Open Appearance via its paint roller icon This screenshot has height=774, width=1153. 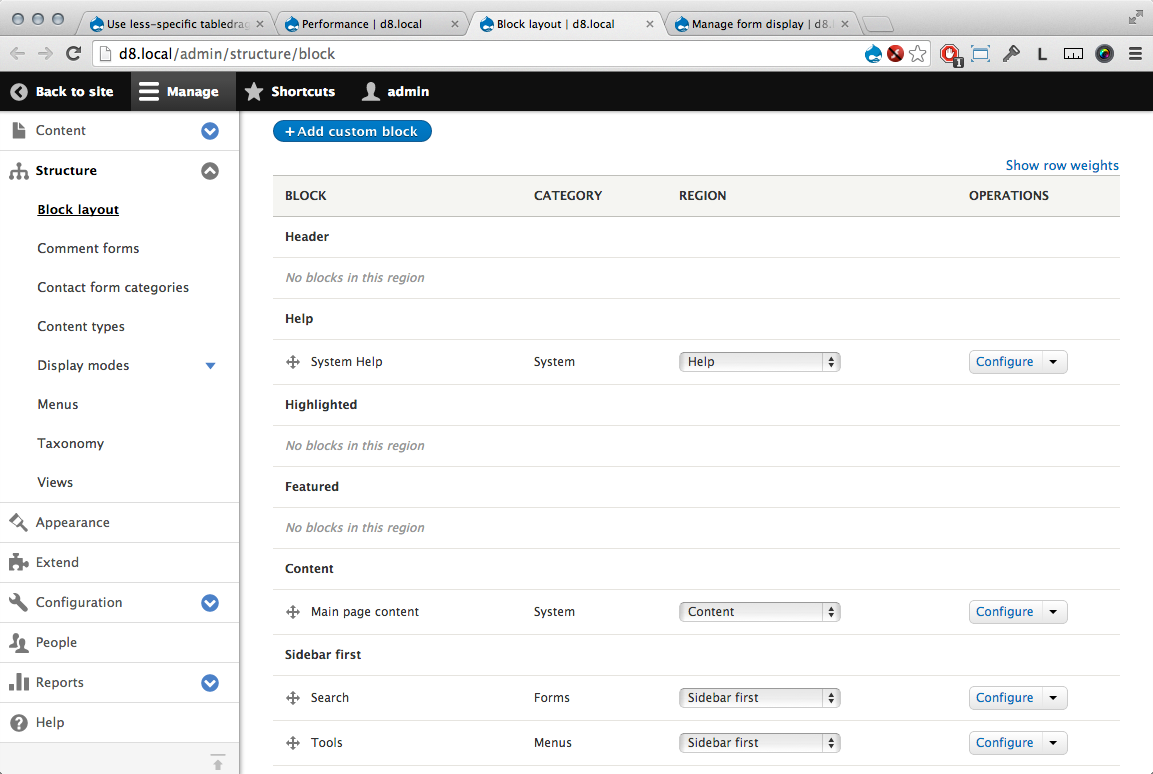point(17,522)
